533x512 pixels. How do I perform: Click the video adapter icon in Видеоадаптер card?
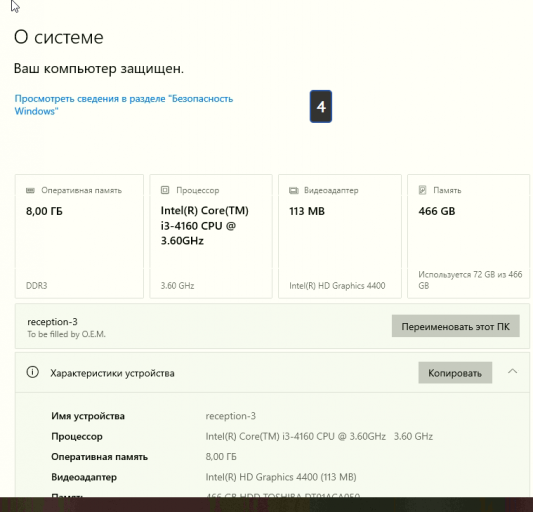click(x=294, y=190)
